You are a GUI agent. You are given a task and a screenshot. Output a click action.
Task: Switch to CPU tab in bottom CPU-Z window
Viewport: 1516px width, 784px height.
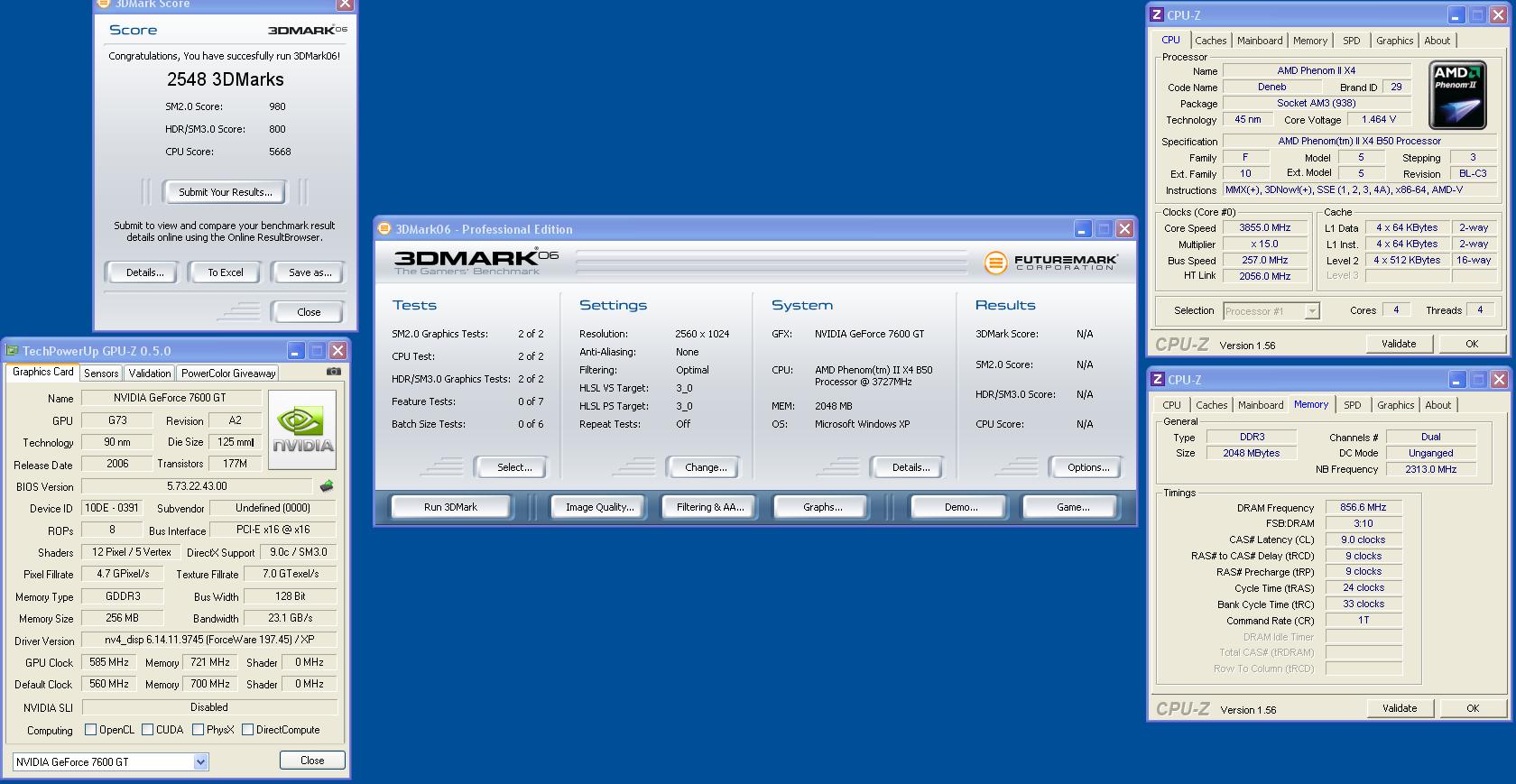coord(1171,405)
